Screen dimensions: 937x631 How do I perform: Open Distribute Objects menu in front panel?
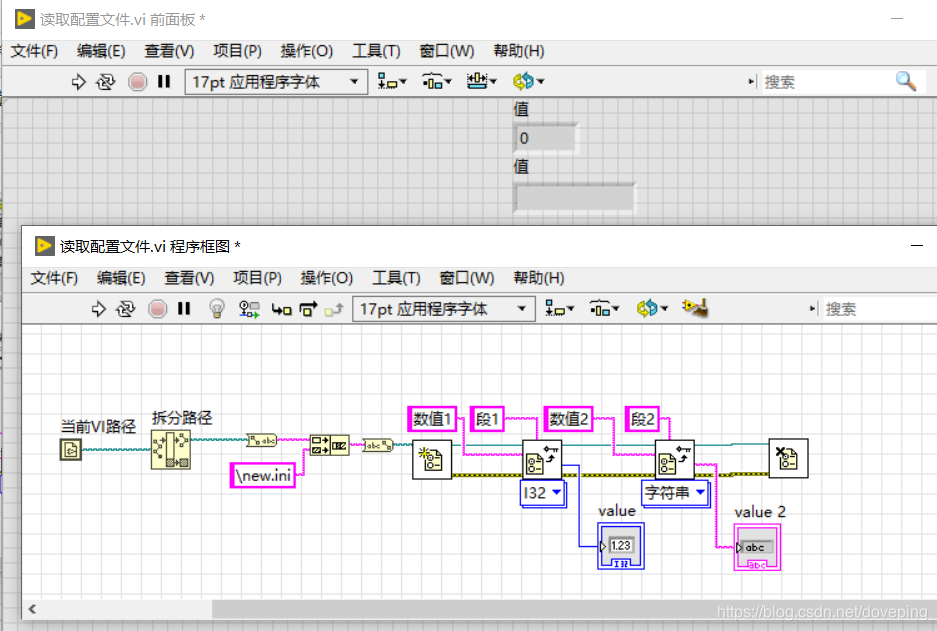437,81
